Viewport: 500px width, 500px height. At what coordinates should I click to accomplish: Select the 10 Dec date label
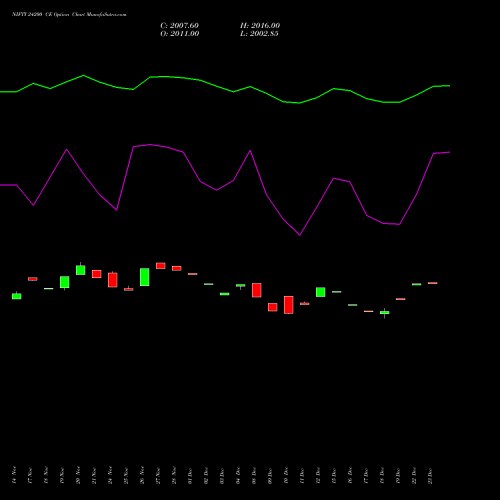point(286,475)
